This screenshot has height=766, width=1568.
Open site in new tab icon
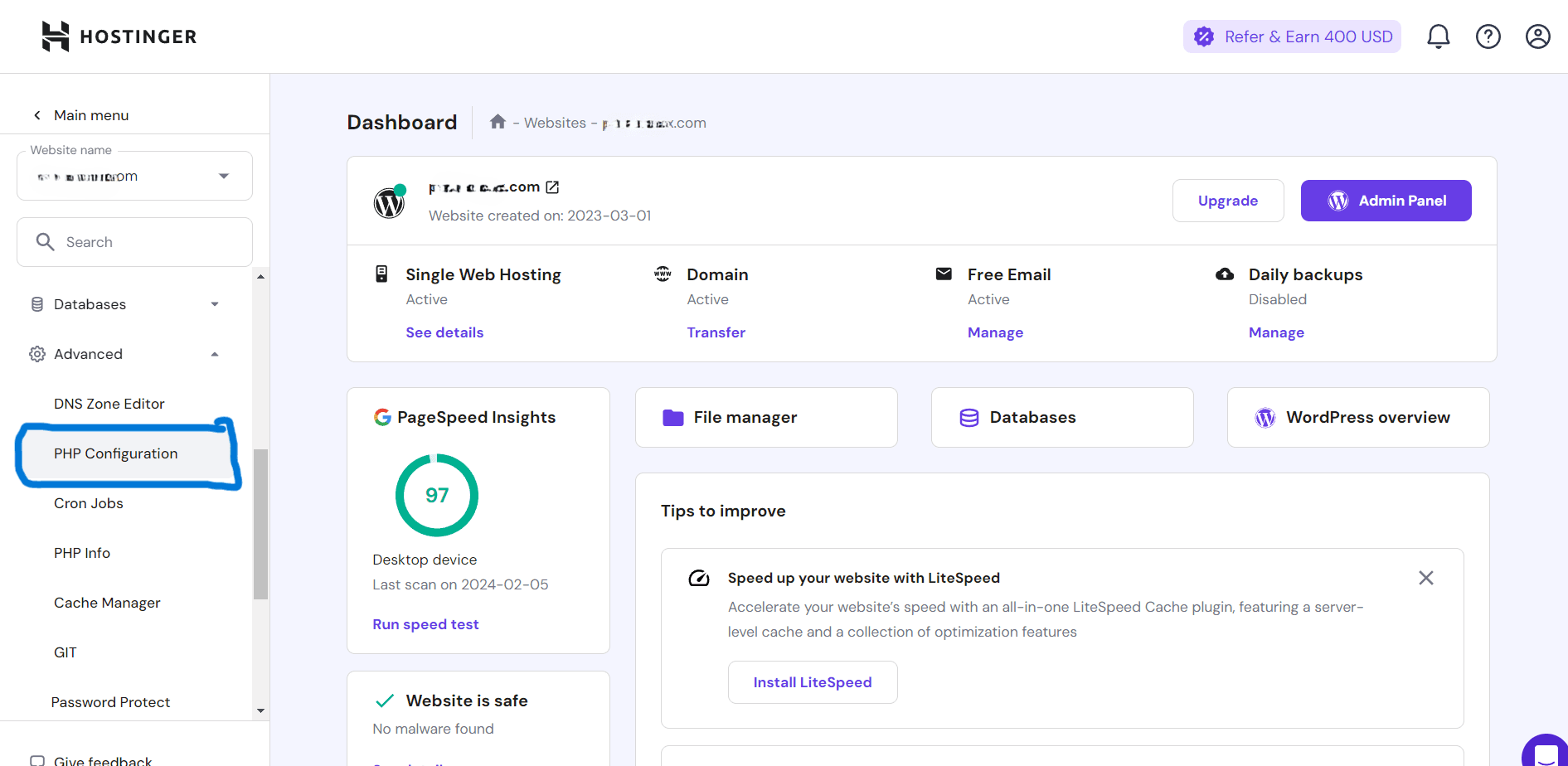552,187
